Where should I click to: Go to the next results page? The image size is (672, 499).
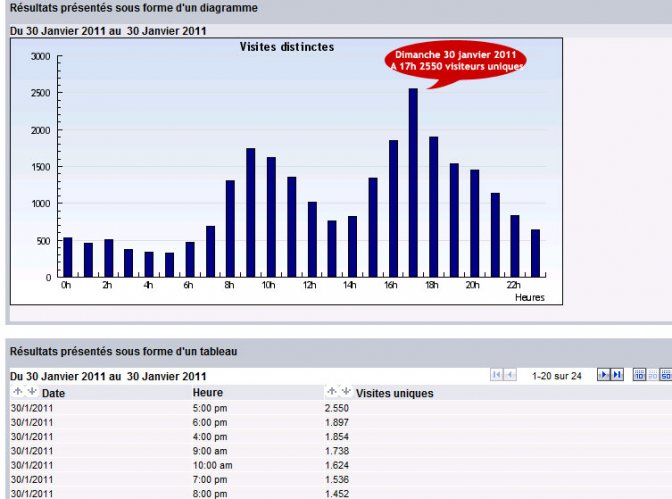coord(603,375)
